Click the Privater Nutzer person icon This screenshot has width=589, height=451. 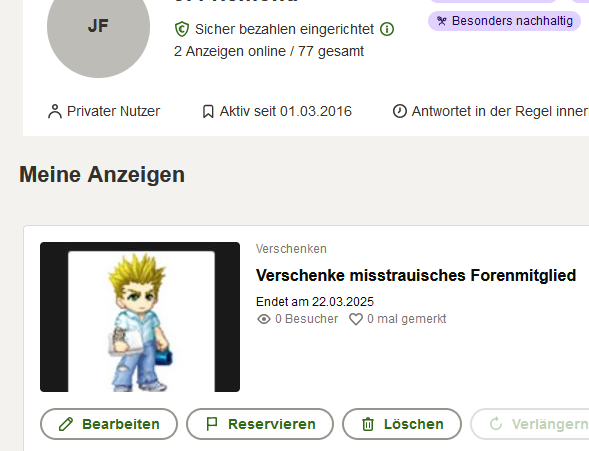coord(55,112)
